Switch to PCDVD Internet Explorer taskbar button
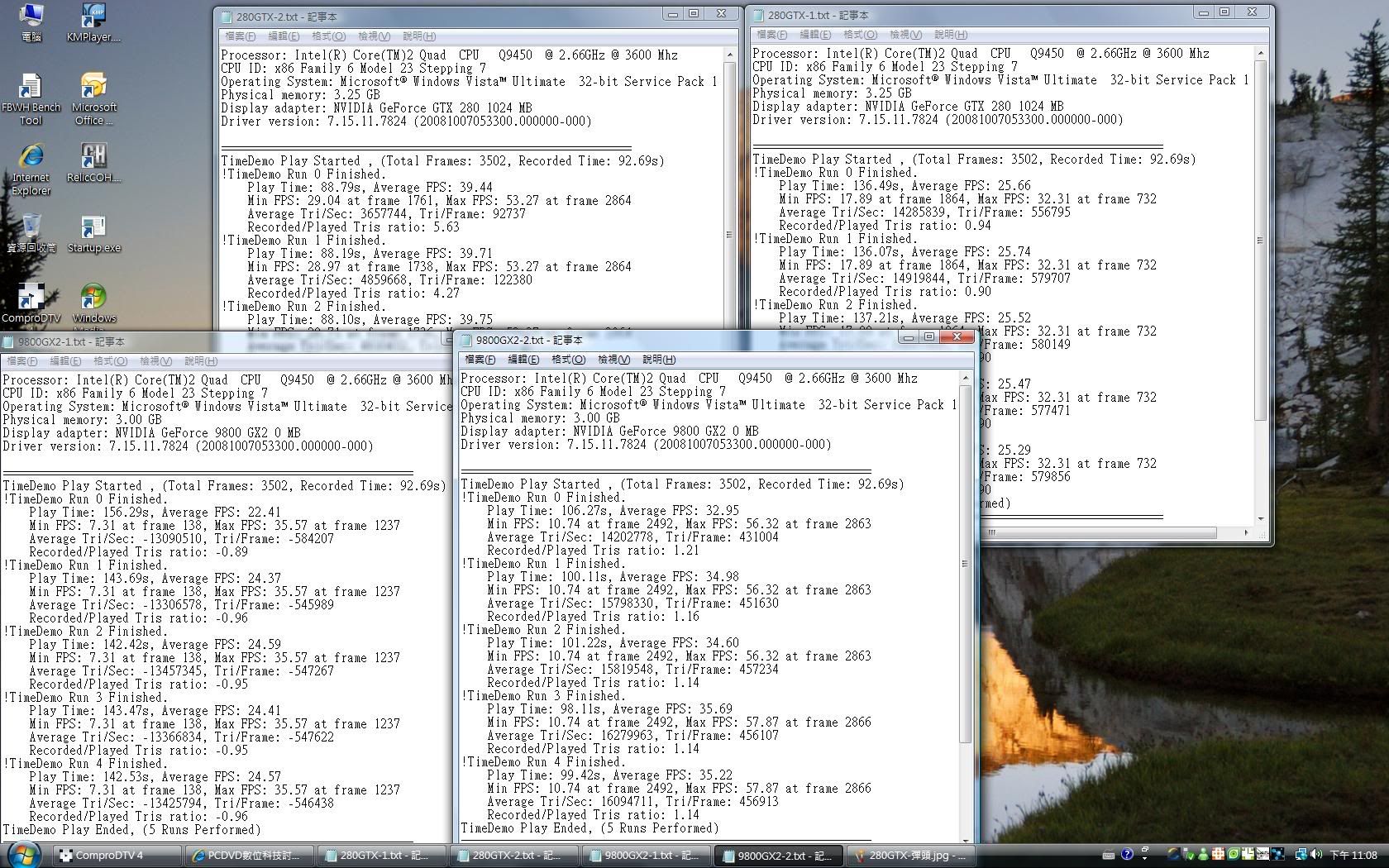Screen dimensions: 1389x868 [x=251, y=856]
